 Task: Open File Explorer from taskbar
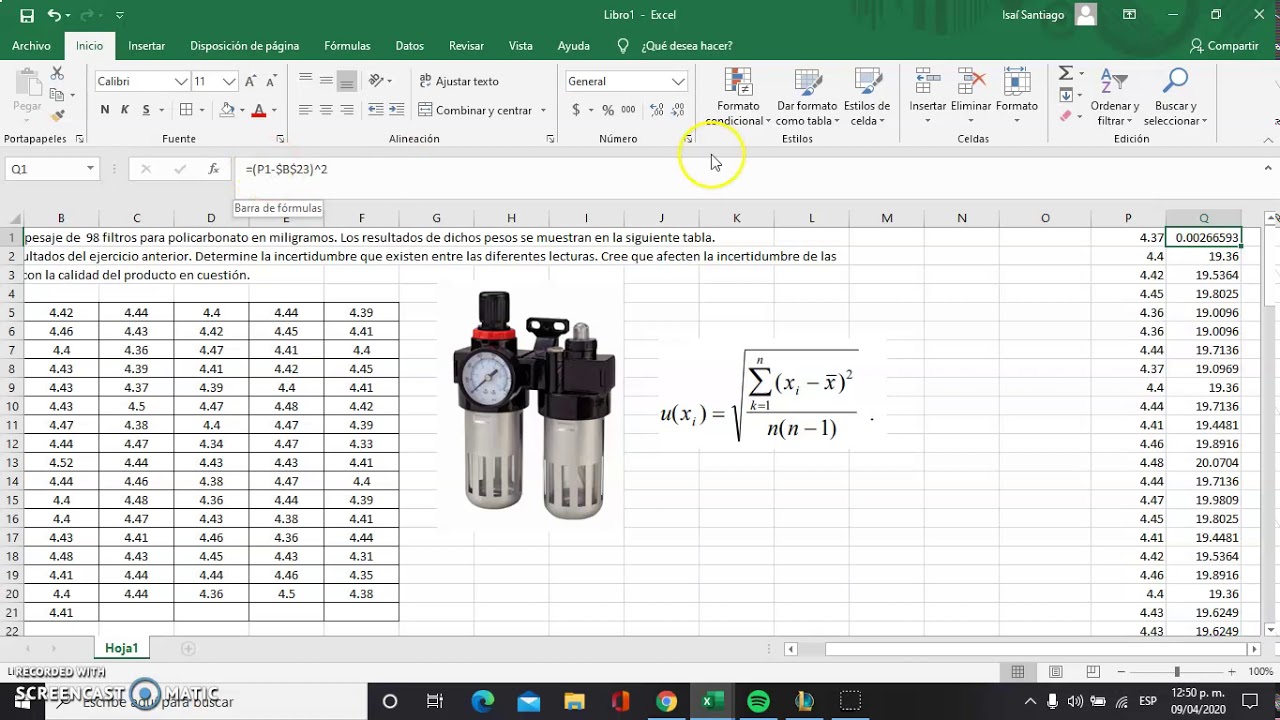(x=574, y=701)
